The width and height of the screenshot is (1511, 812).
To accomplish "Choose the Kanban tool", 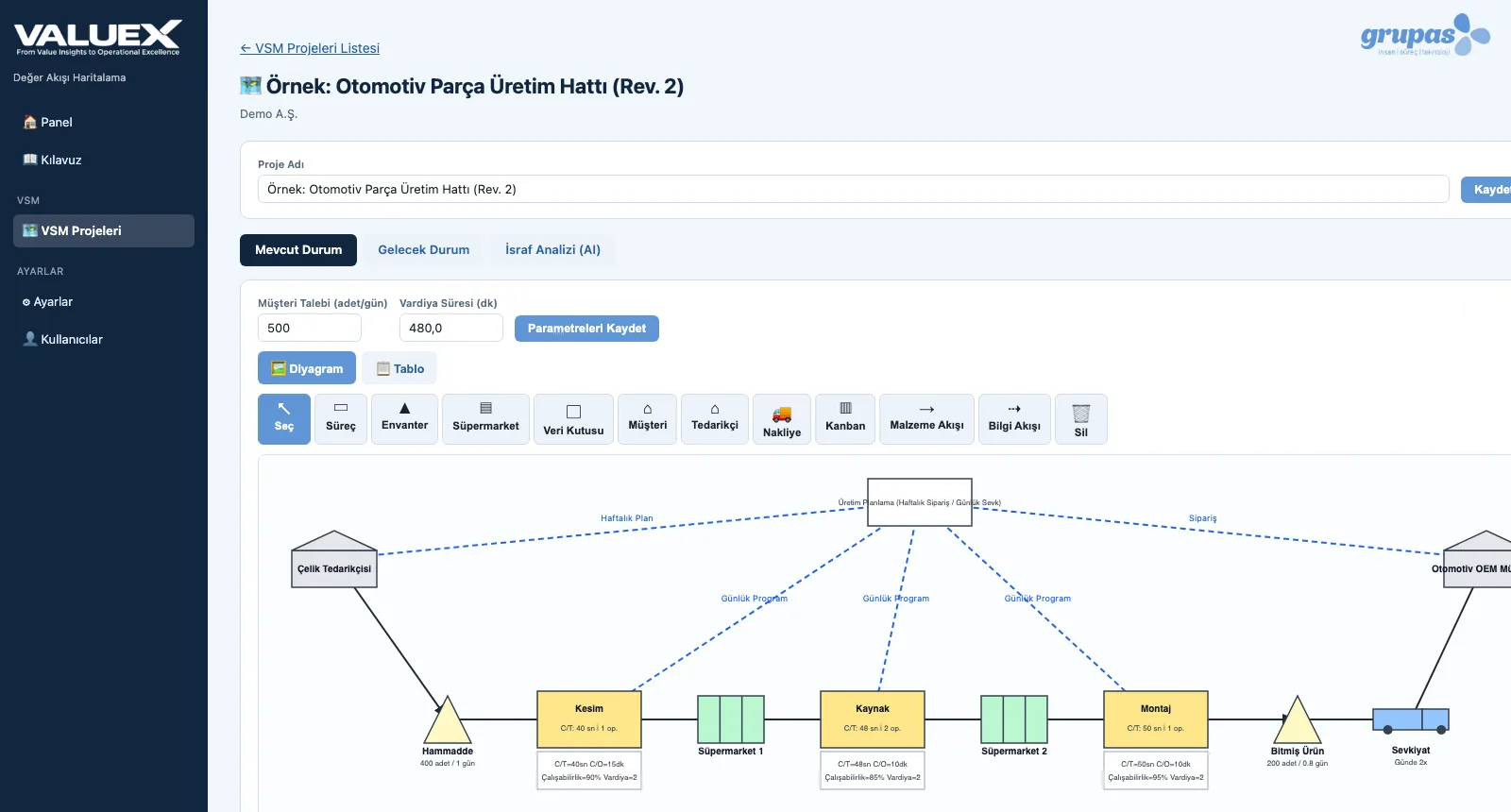I will (x=845, y=419).
